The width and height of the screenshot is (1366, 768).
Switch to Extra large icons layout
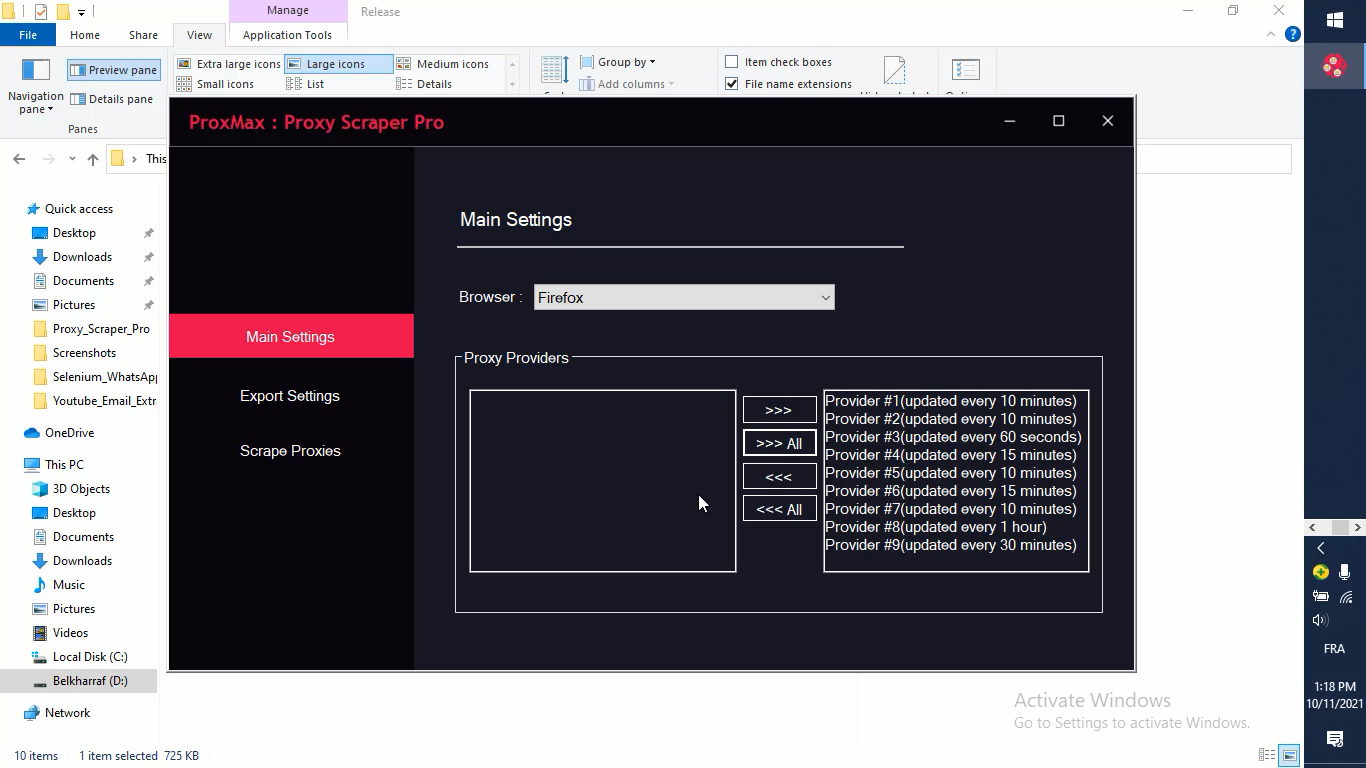tap(229, 64)
